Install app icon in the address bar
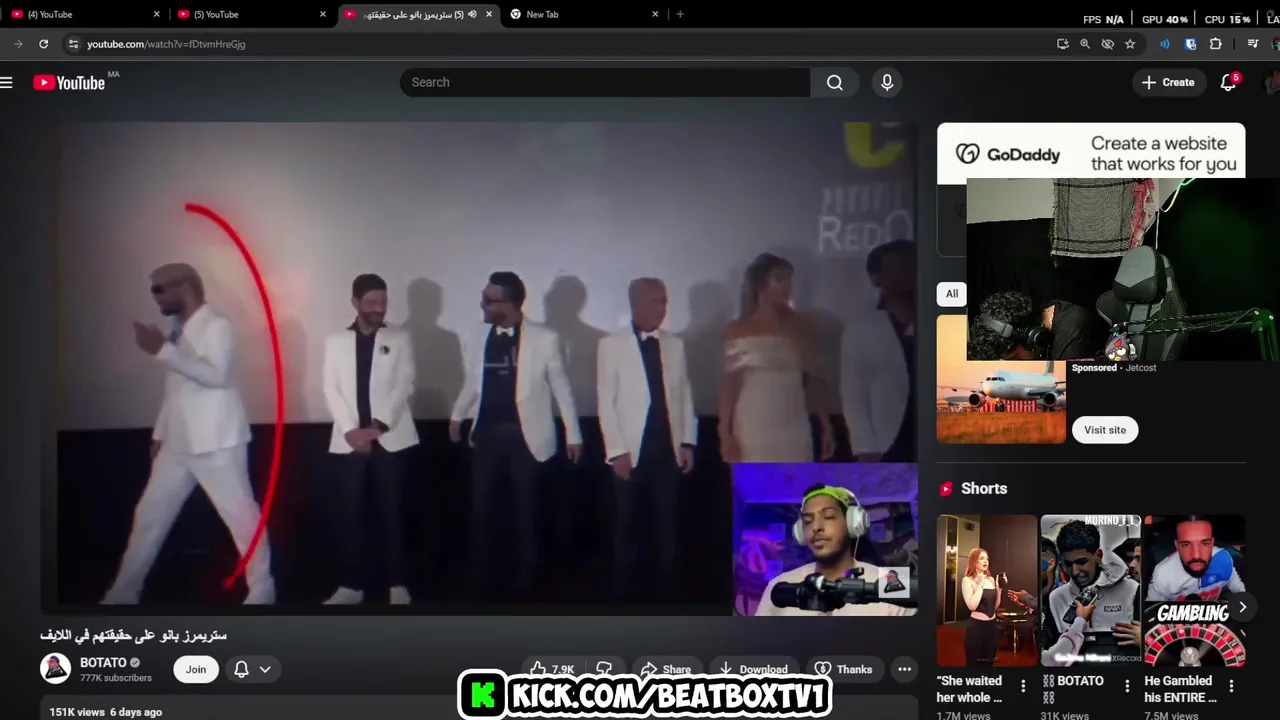Image resolution: width=1280 pixels, height=720 pixels. point(1062,44)
